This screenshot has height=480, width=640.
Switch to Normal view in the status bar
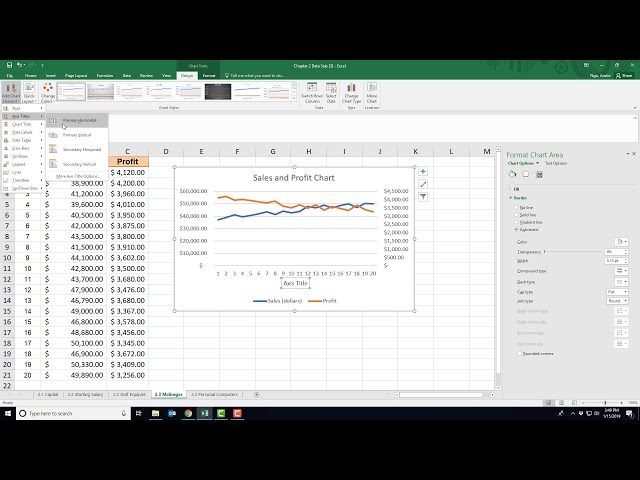pos(549,403)
